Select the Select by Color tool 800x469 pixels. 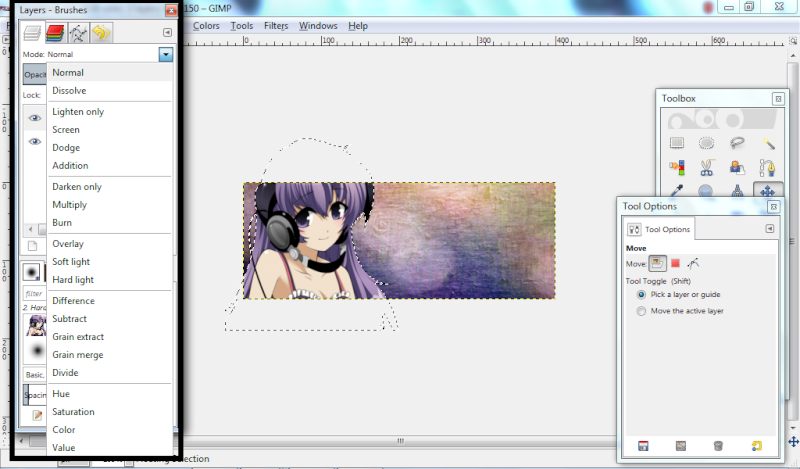point(677,167)
